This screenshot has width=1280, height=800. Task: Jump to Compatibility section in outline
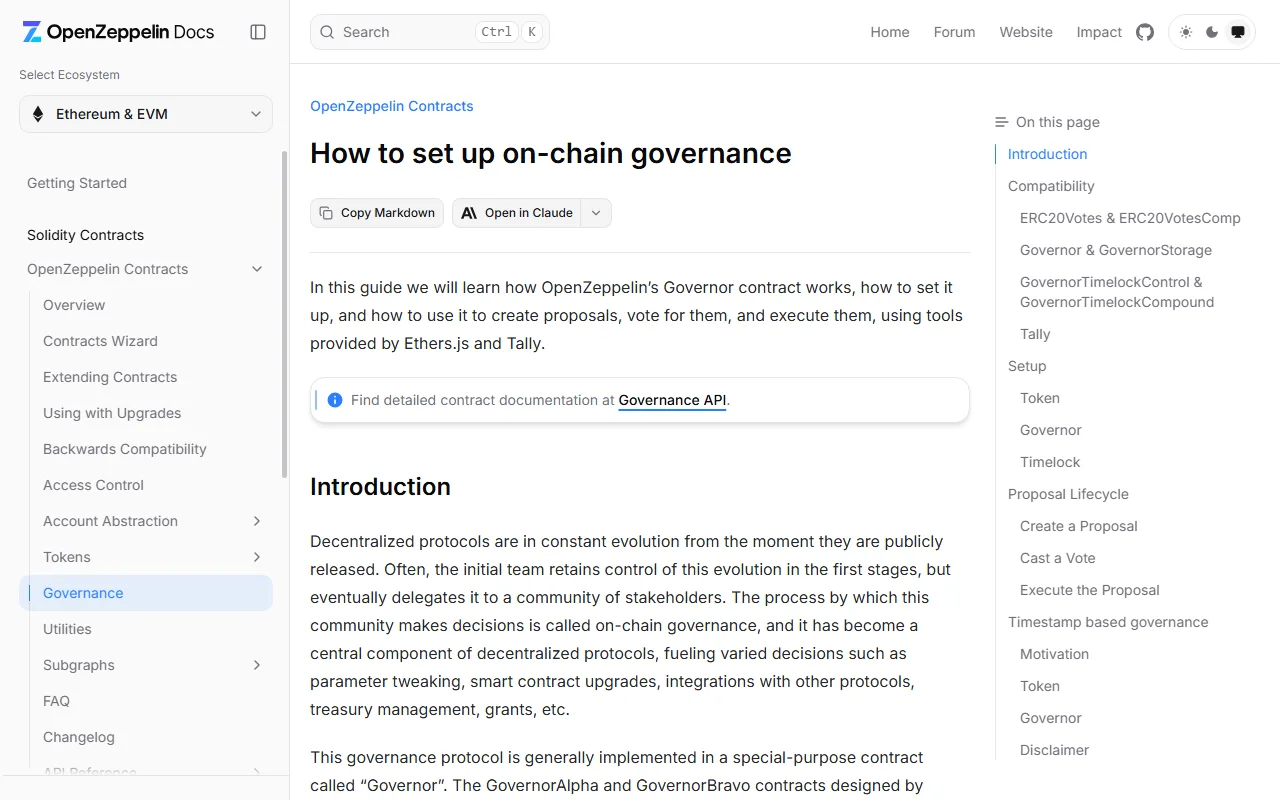1051,186
